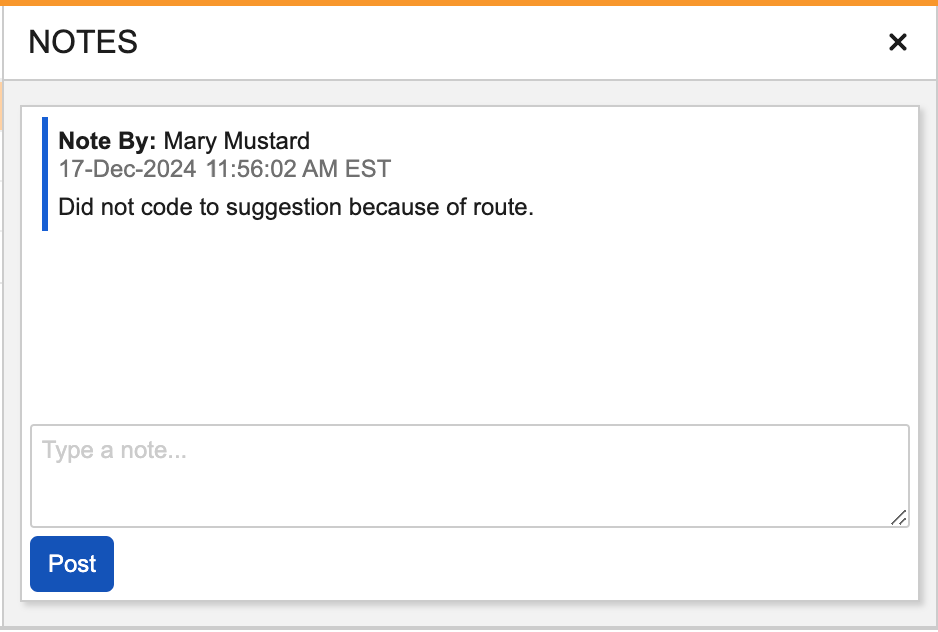Click the empty space below the note
Viewport: 938px width, 632px height.
(469, 320)
